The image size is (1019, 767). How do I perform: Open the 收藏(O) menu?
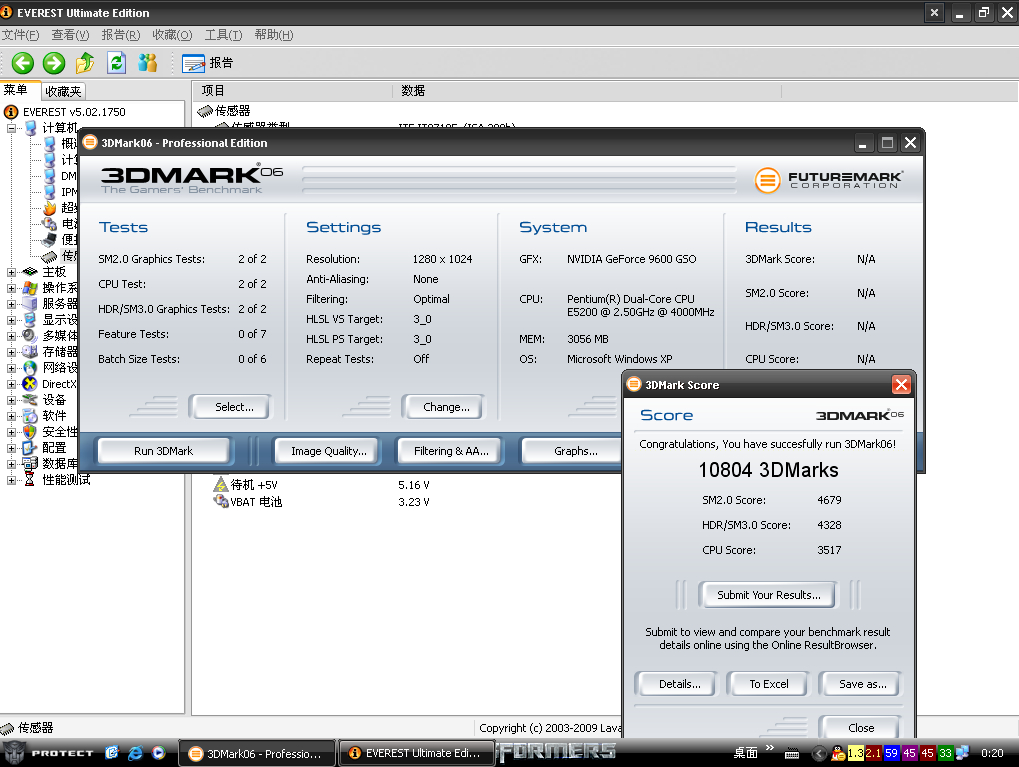tap(172, 35)
